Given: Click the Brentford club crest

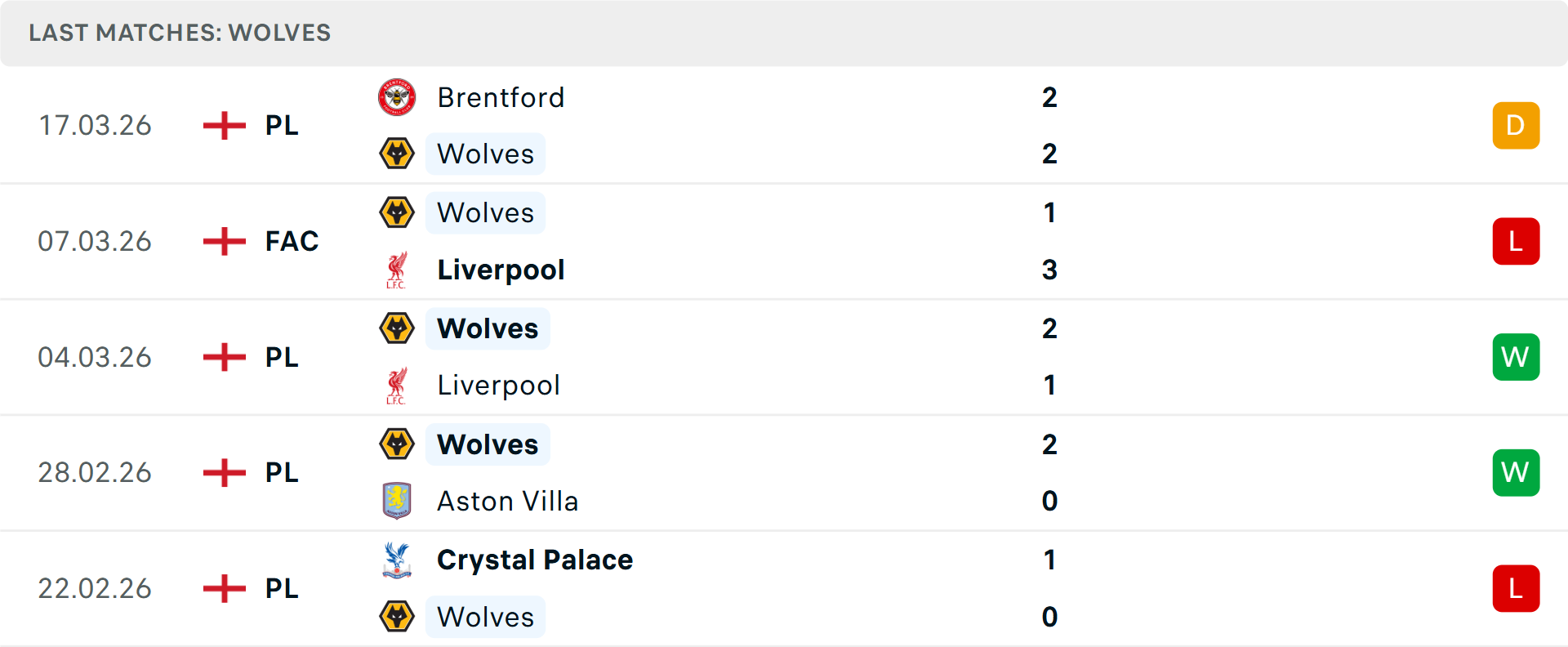Looking at the screenshot, I should coord(395,97).
